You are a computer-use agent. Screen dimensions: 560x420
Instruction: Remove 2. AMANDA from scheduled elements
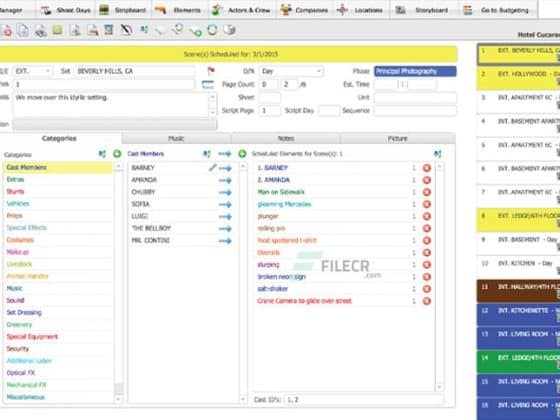coord(426,180)
